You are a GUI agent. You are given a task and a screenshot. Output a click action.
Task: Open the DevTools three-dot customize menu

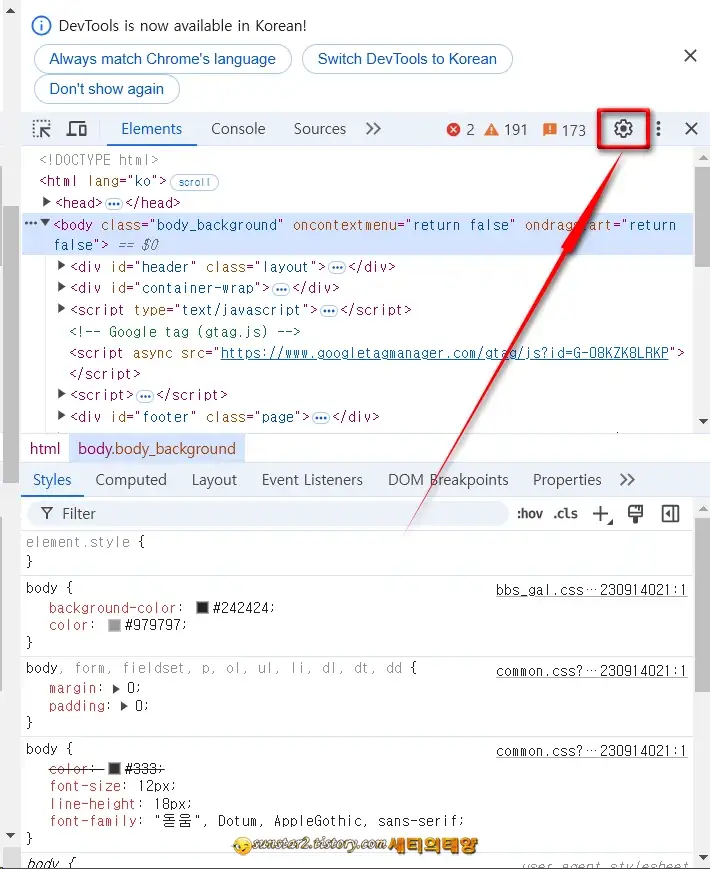pyautogui.click(x=658, y=129)
